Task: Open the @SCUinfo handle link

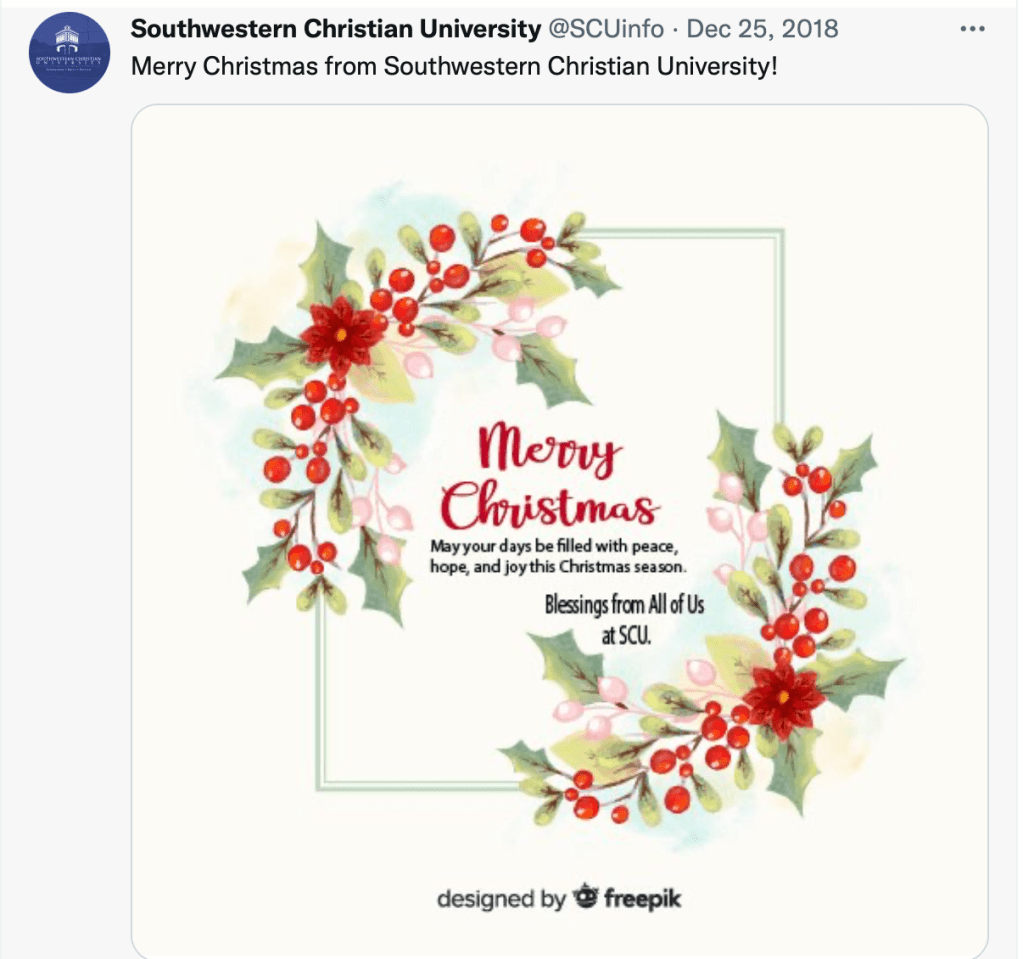Action: pos(606,29)
